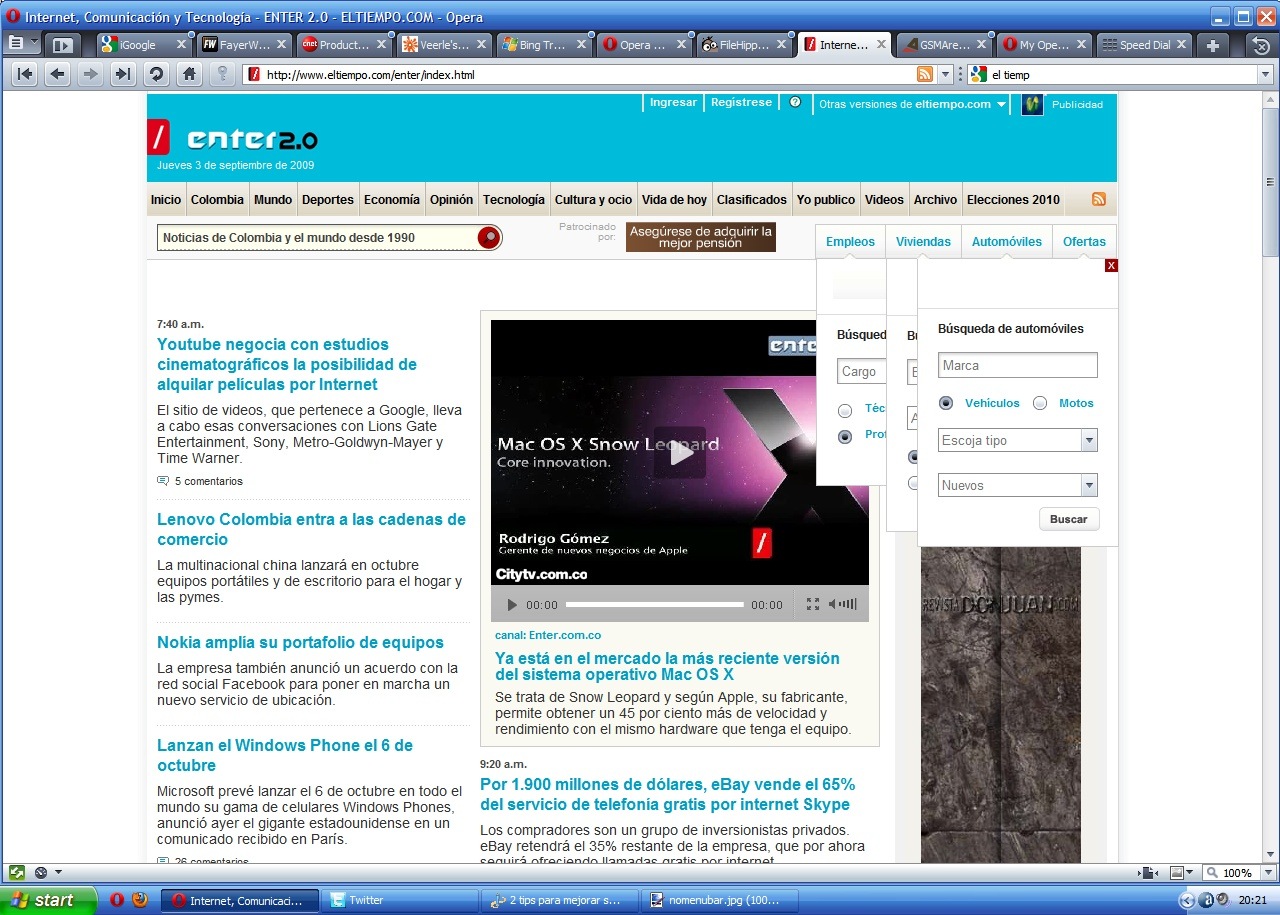Image resolution: width=1280 pixels, height=915 pixels.
Task: Click the help question mark icon
Action: 795,102
